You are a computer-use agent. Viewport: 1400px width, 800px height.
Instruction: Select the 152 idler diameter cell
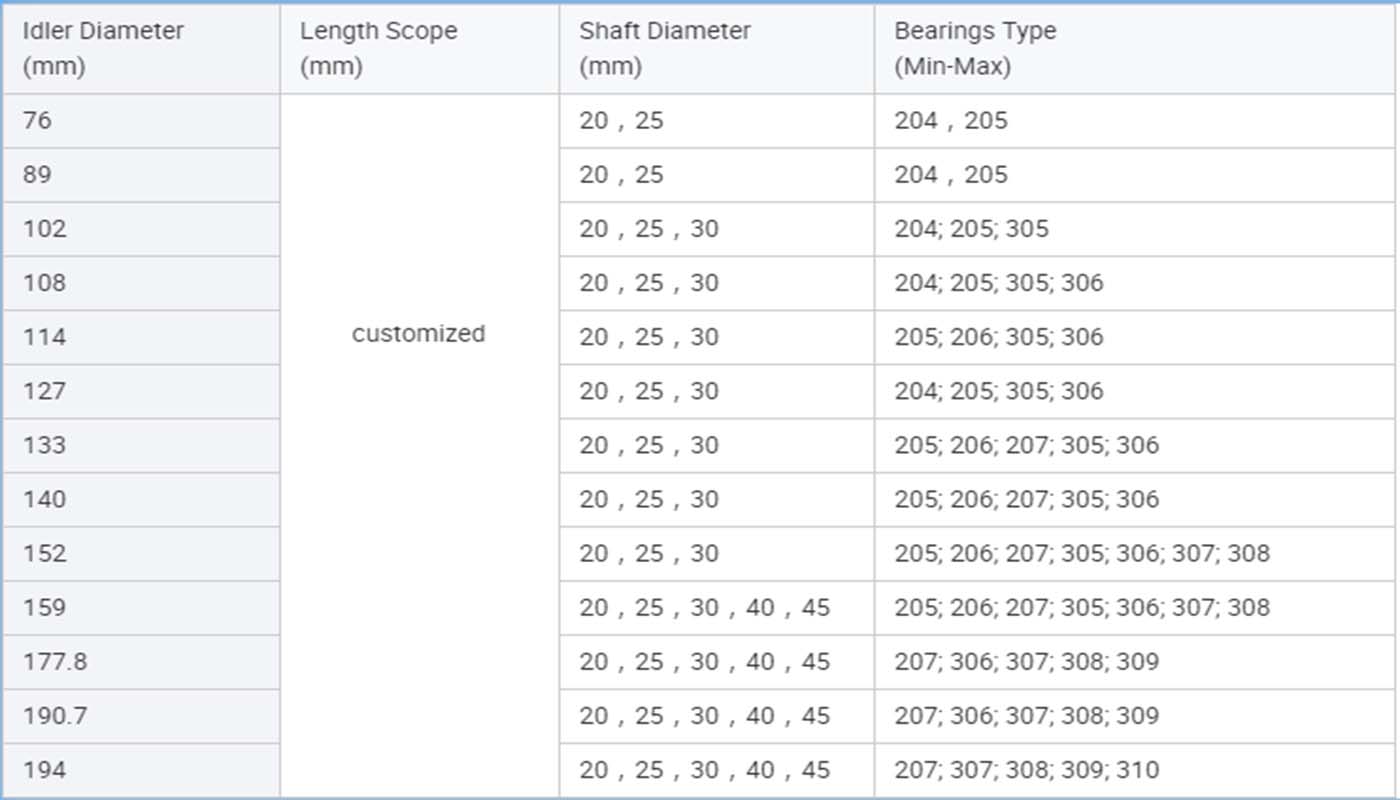pos(141,553)
